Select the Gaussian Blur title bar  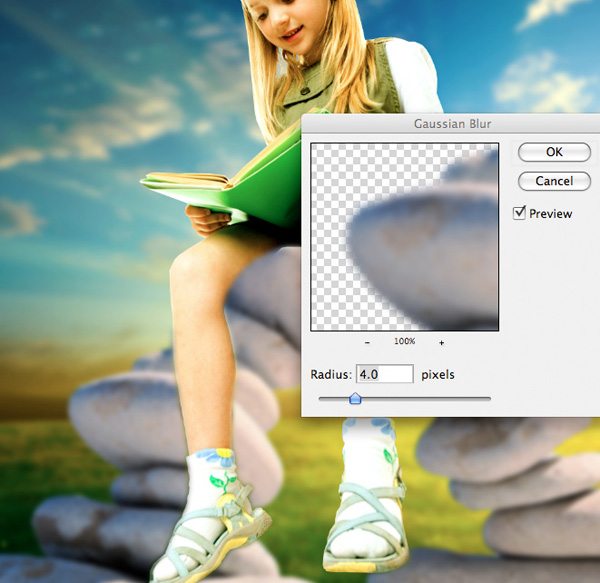pyautogui.click(x=451, y=124)
